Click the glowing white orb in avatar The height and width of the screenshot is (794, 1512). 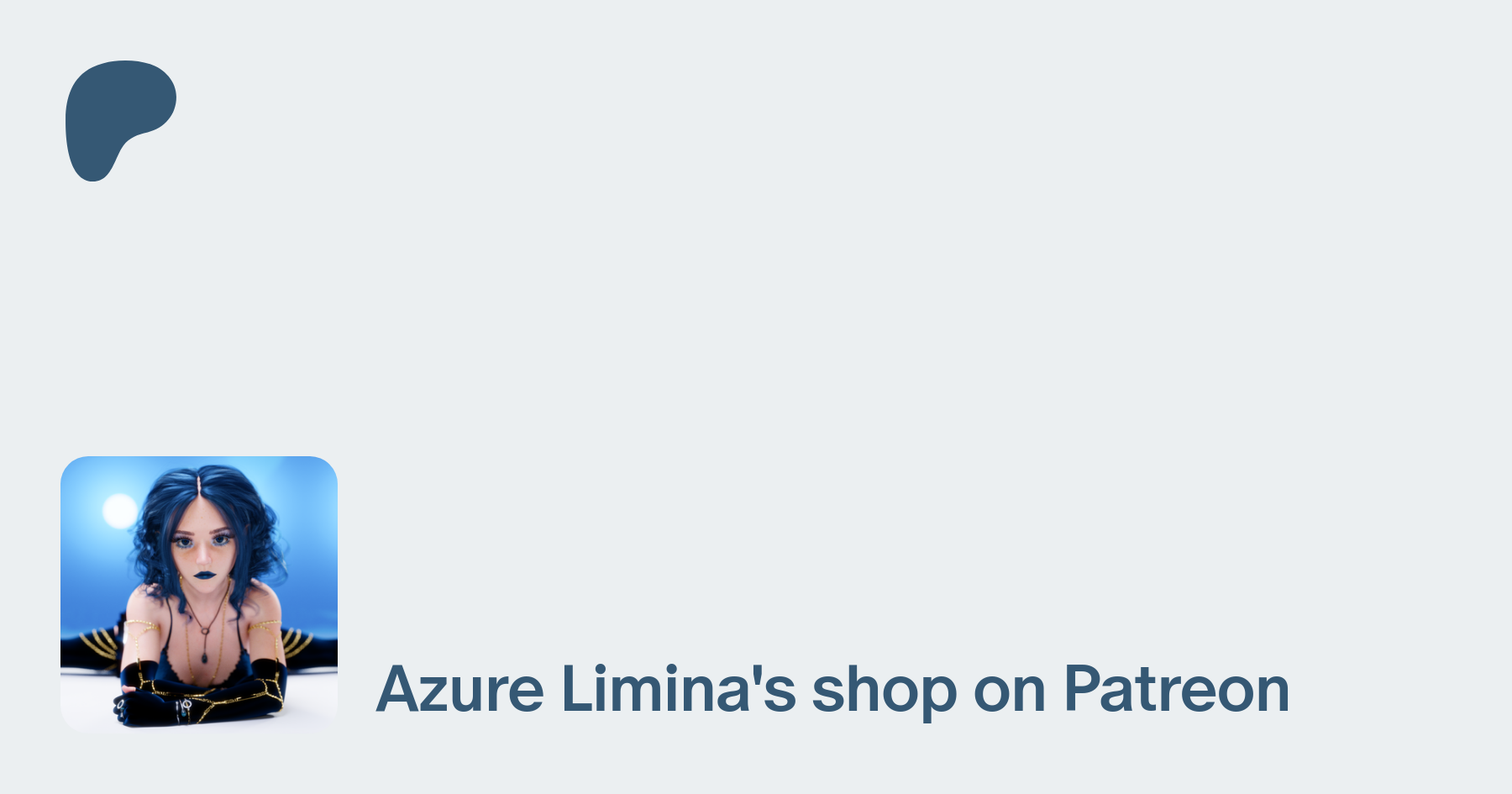click(x=119, y=511)
